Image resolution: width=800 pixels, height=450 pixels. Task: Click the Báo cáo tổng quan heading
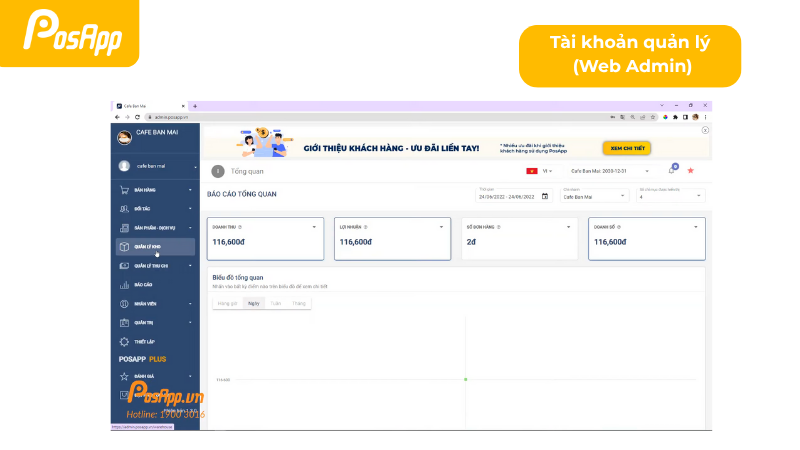pyautogui.click(x=242, y=194)
